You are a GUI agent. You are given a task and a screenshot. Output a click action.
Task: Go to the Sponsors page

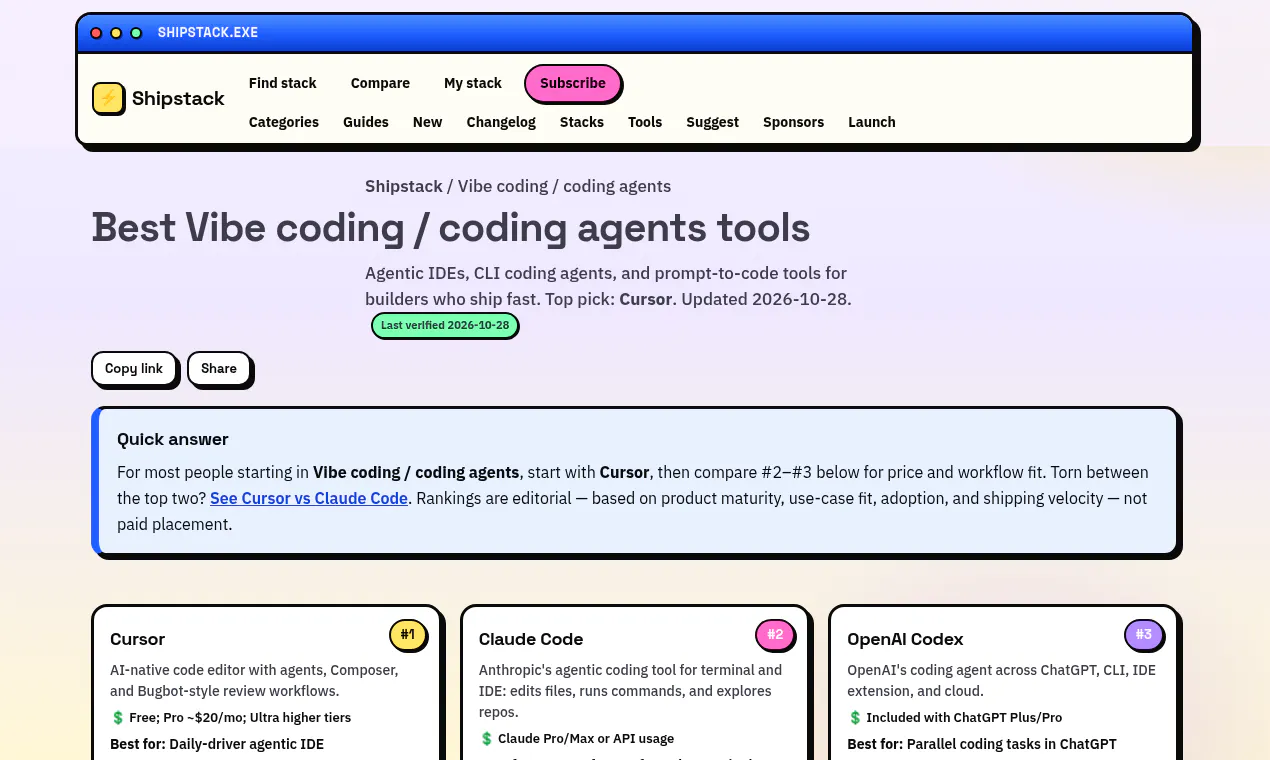pos(794,122)
